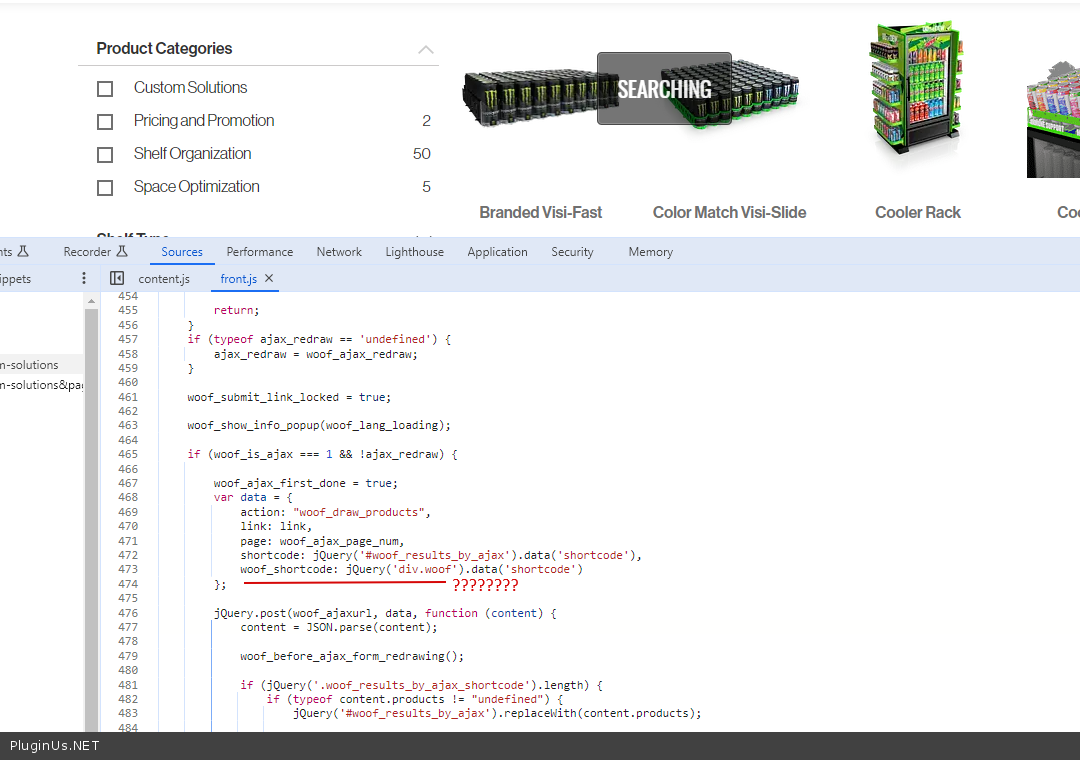Open the Application panel tab
1080x760 pixels.
pyautogui.click(x=497, y=252)
